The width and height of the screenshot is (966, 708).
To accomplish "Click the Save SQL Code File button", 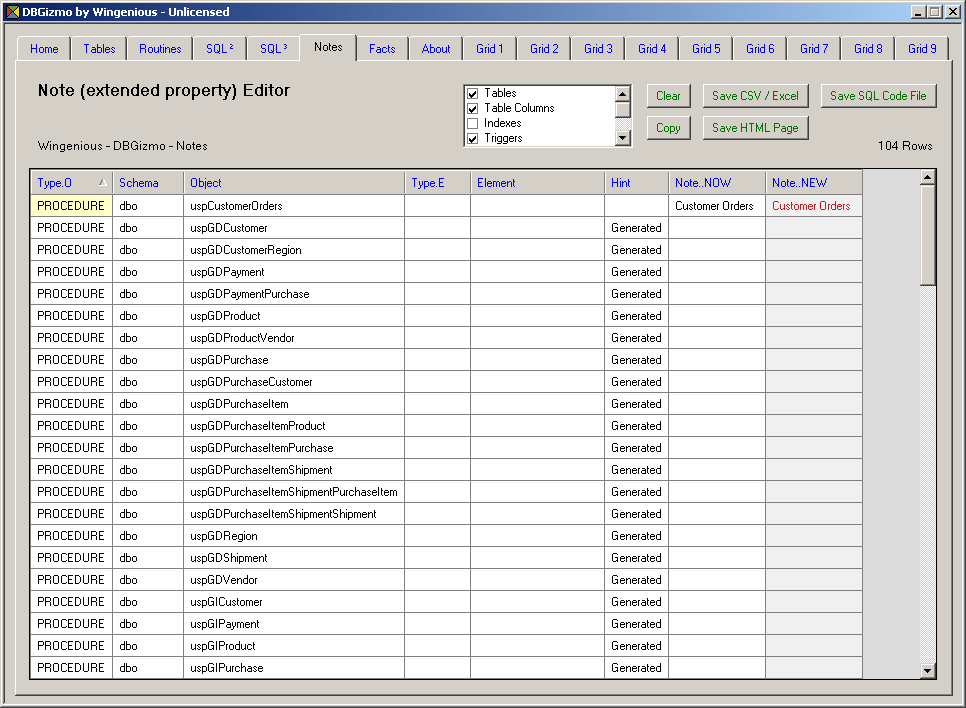I will 878,96.
